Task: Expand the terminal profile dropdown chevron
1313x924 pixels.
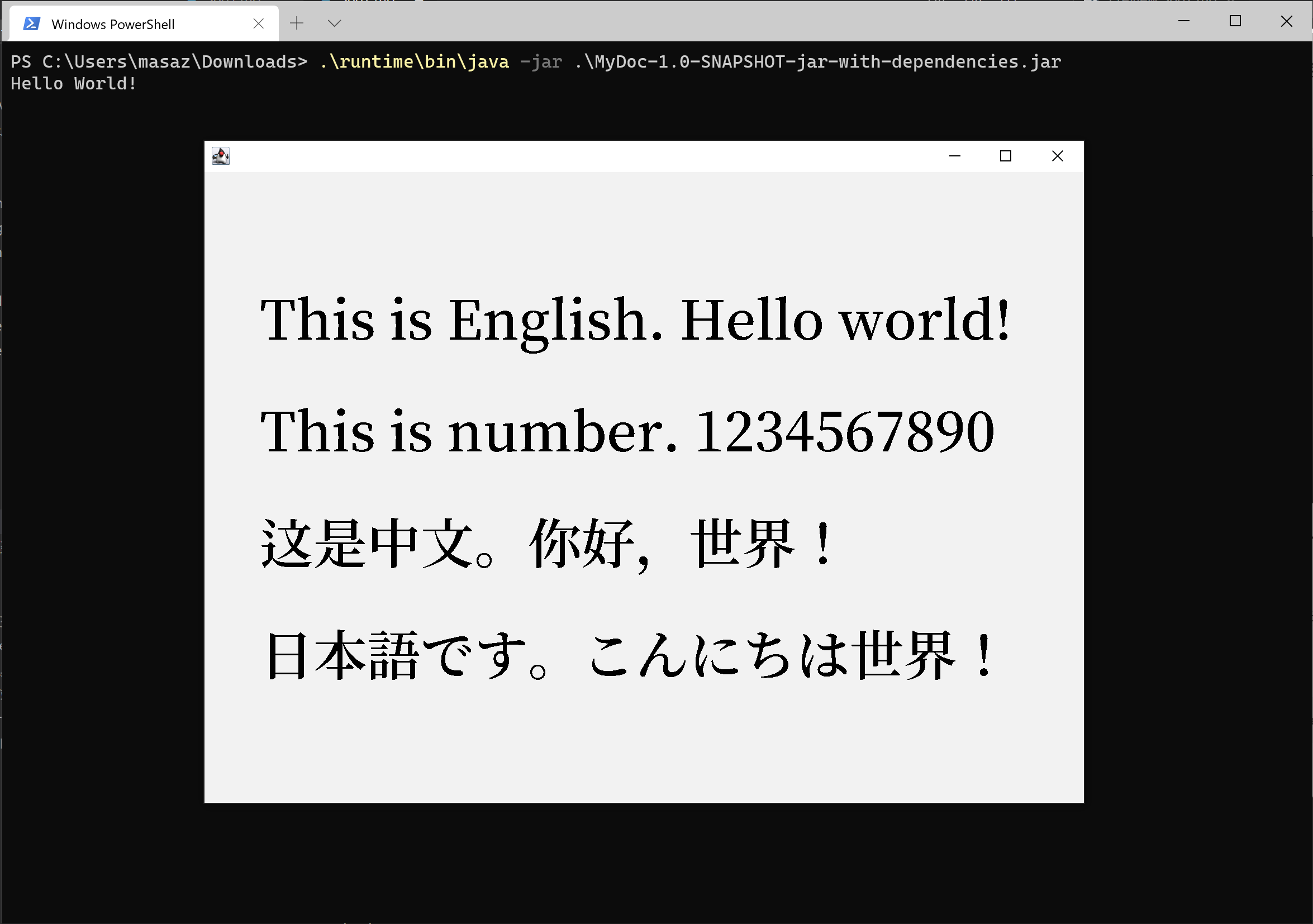Action: click(335, 23)
